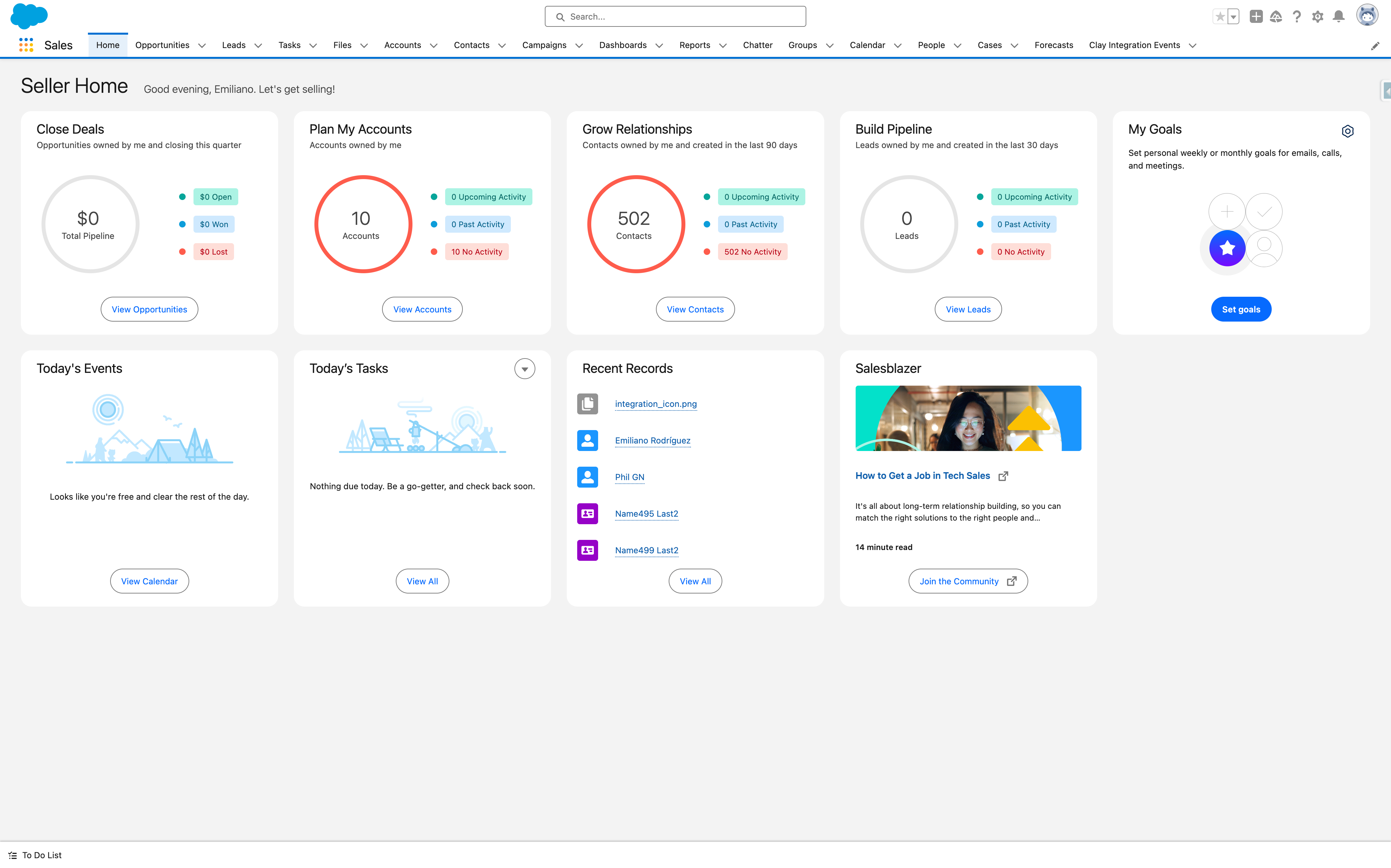This screenshot has width=1391, height=868.
Task: Click the Phil GN user icon
Action: [587, 477]
